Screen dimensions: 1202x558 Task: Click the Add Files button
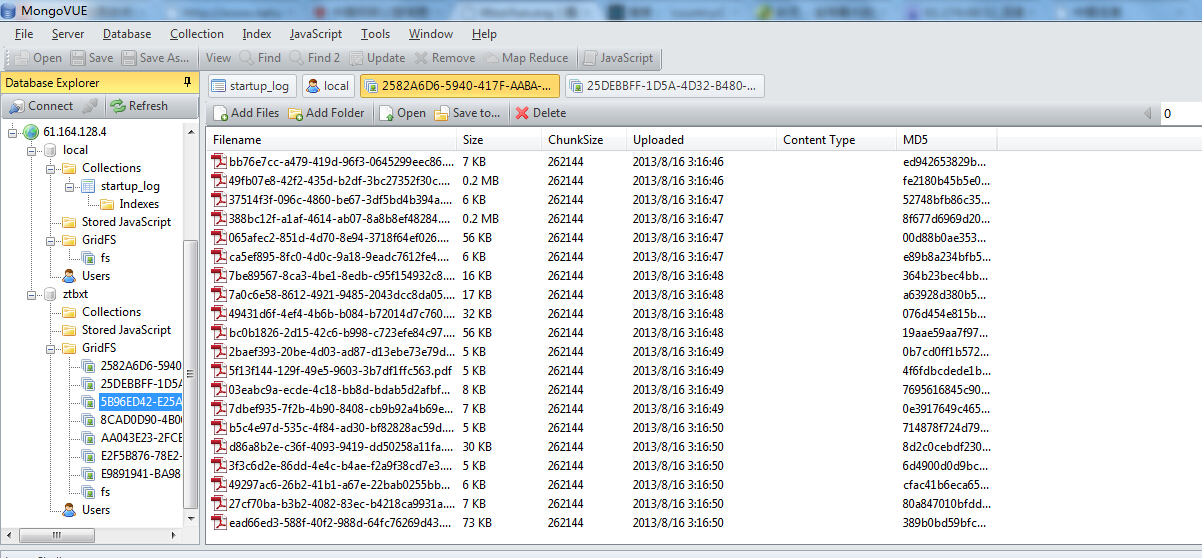(x=246, y=113)
